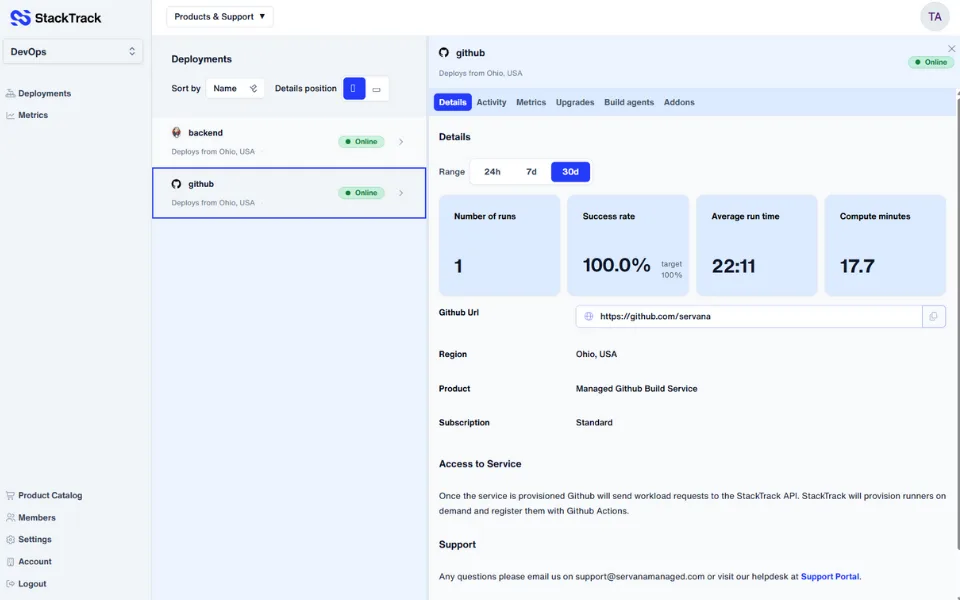Select the 7d range option
The image size is (960, 600).
click(x=531, y=171)
